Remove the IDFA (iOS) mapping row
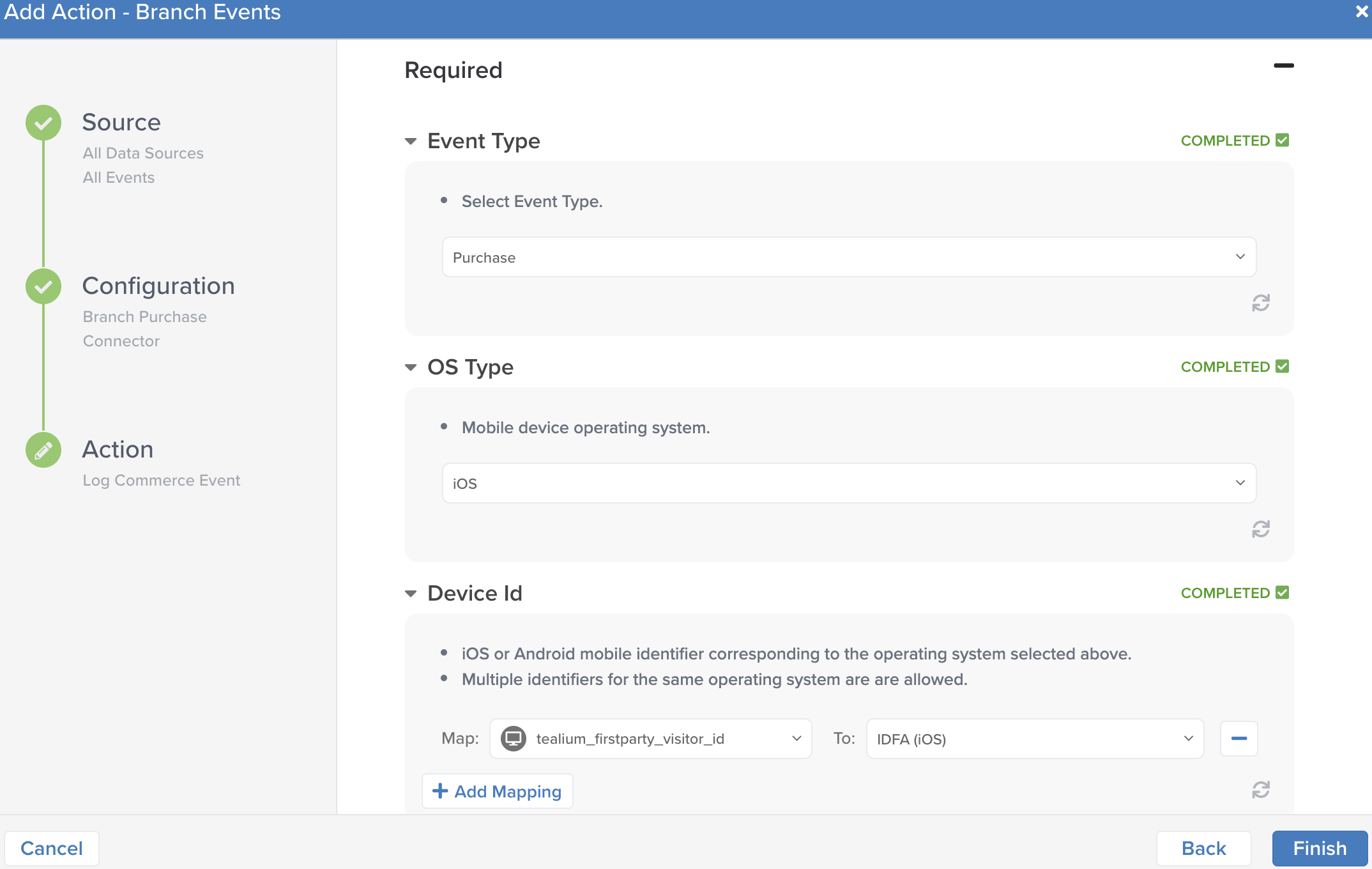This screenshot has width=1372, height=869. click(x=1239, y=739)
